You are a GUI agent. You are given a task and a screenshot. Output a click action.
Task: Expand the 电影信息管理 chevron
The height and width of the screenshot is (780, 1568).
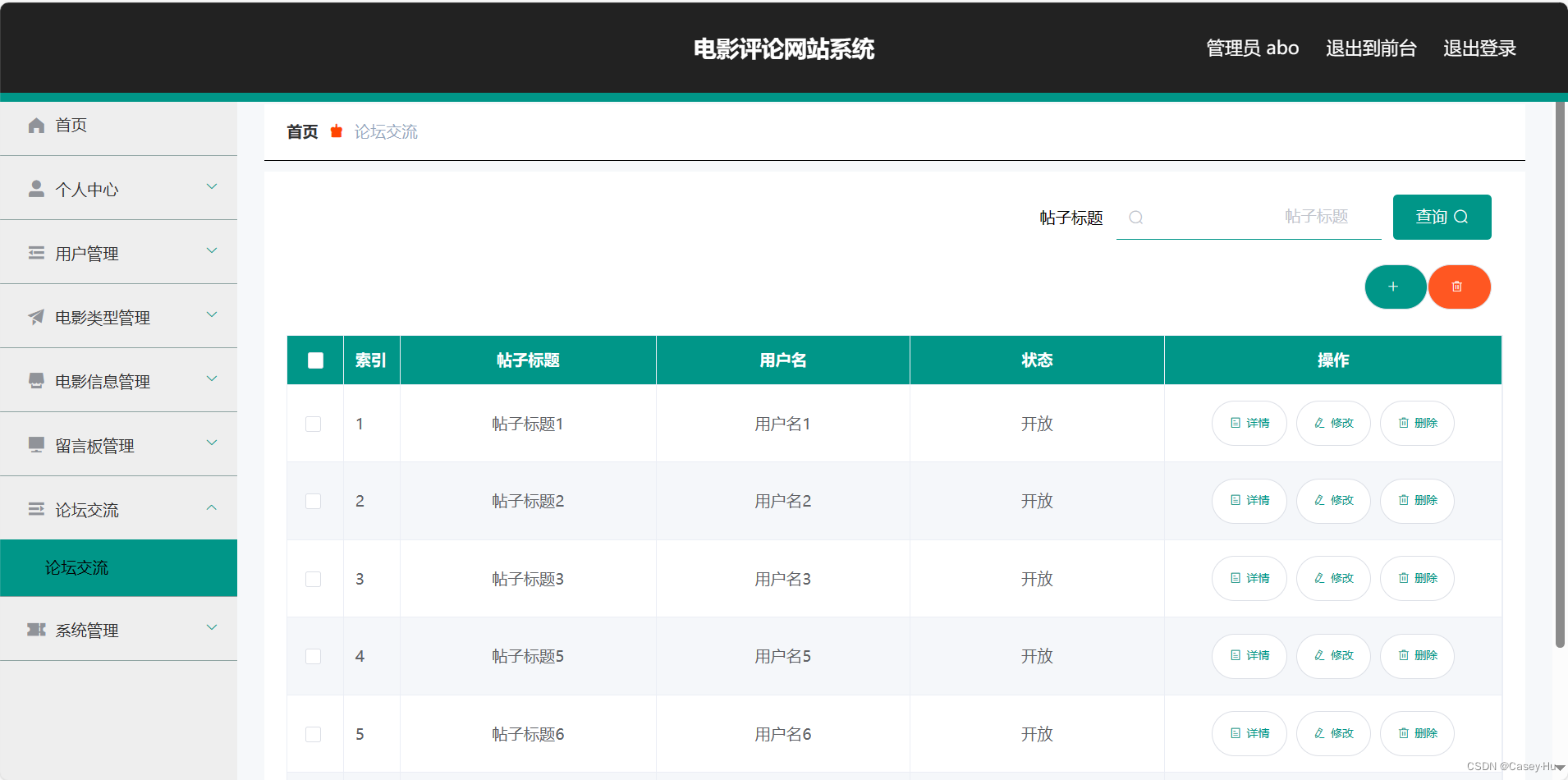point(212,379)
